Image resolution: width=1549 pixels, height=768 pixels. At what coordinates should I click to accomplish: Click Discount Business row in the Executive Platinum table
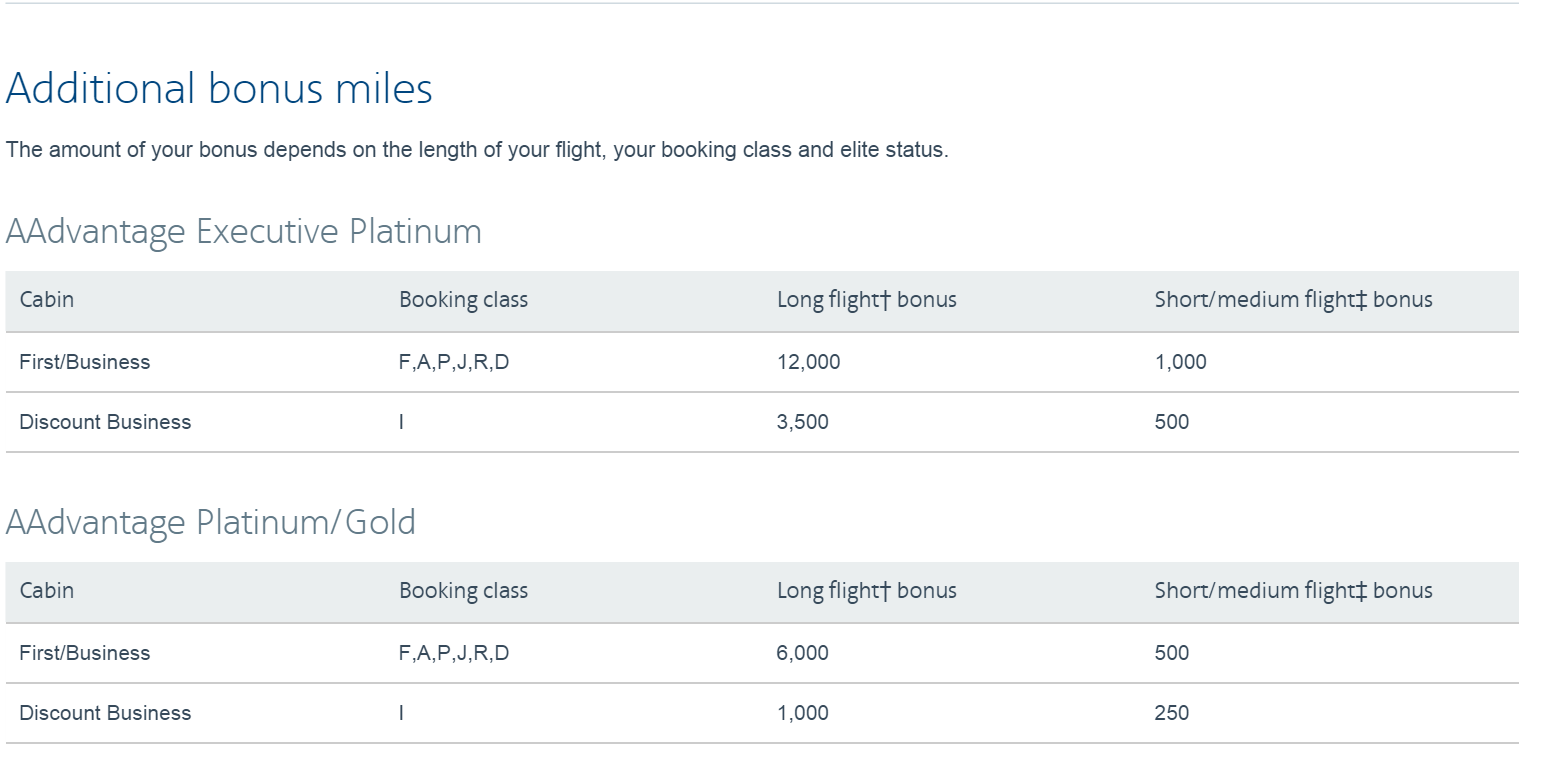point(105,422)
